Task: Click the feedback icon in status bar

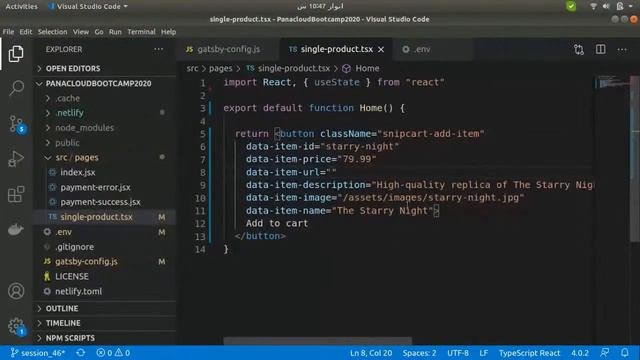Action: coord(604,353)
